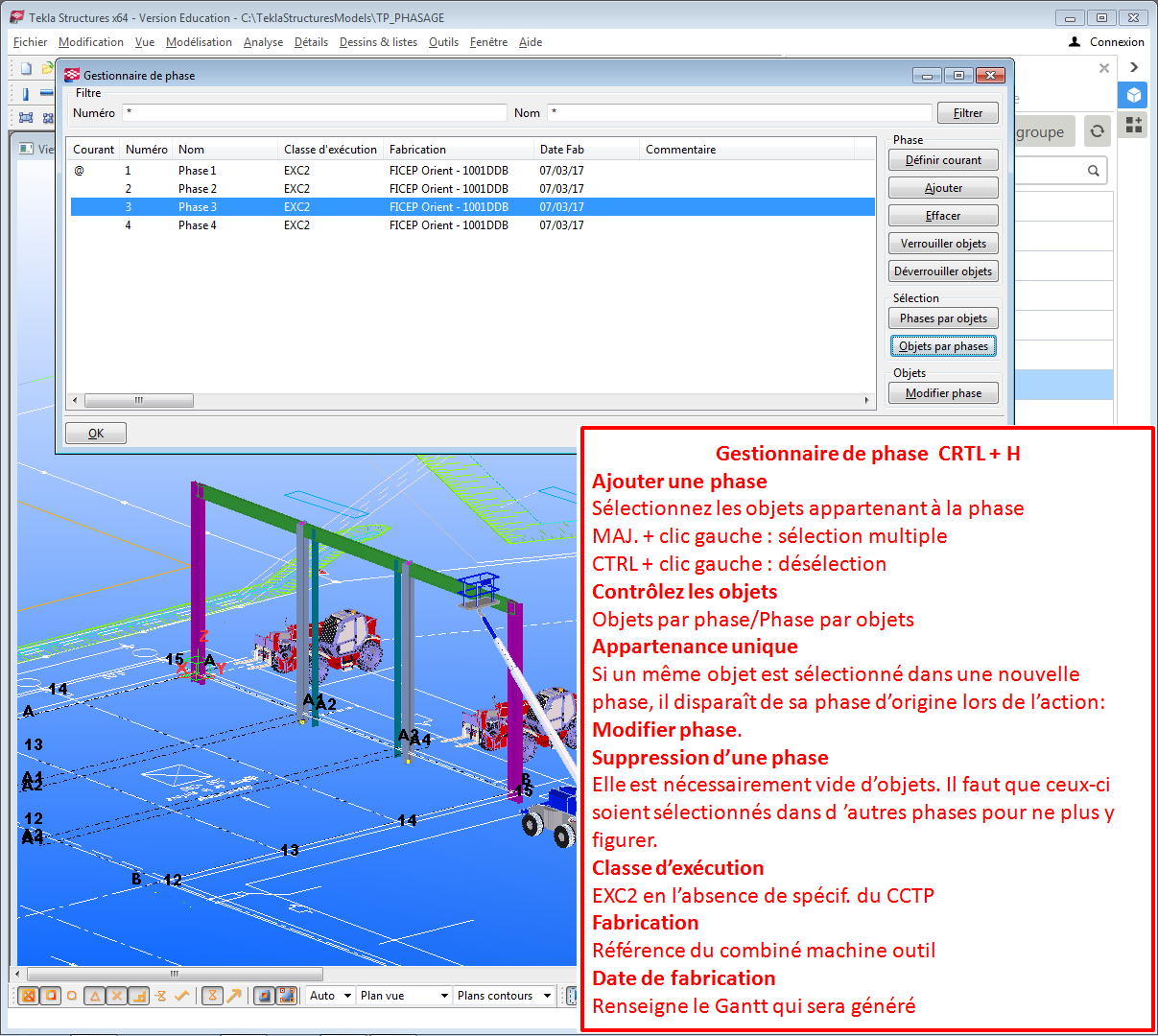
Task: Click the orange checkmark snap icon
Action: pyautogui.click(x=181, y=996)
